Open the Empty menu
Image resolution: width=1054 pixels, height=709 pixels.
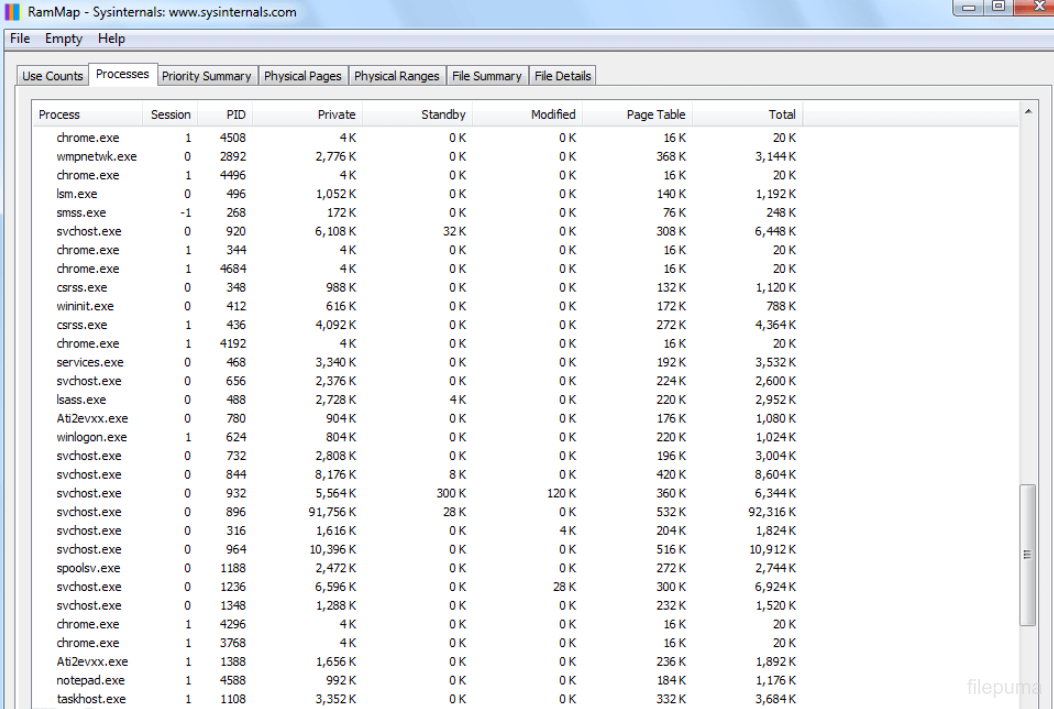(64, 39)
